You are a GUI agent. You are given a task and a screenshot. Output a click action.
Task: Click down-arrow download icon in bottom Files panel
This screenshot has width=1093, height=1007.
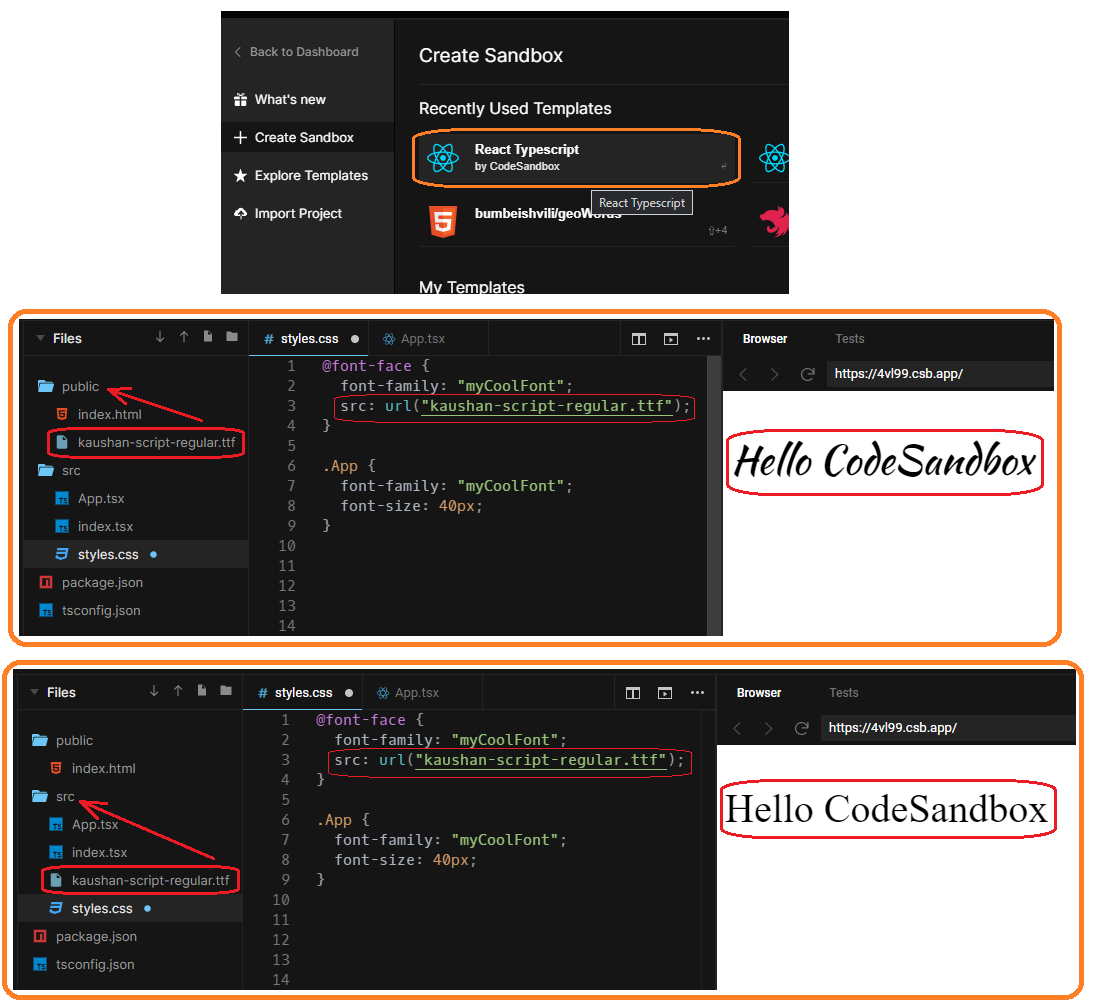(154, 691)
